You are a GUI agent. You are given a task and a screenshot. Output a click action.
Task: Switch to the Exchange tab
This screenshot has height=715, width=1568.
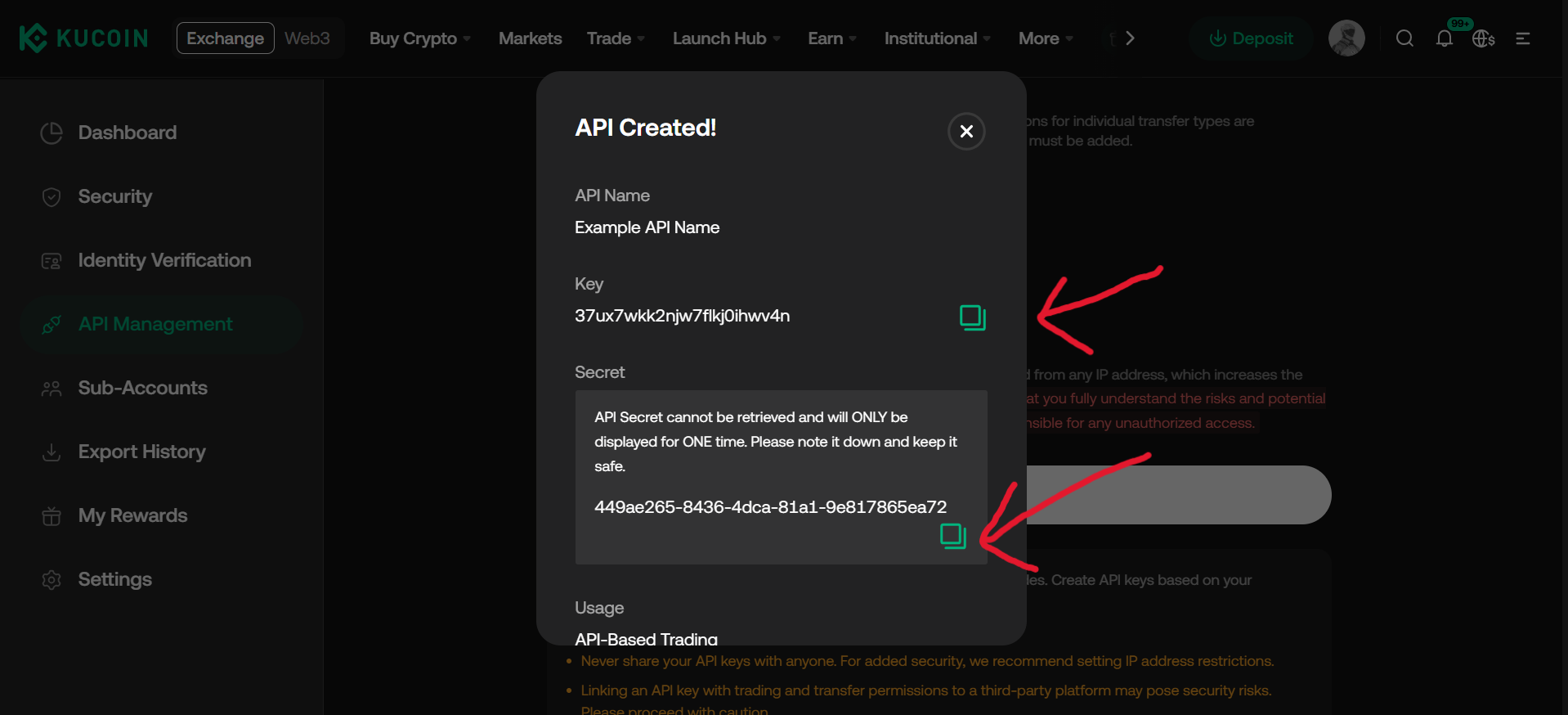coord(226,38)
